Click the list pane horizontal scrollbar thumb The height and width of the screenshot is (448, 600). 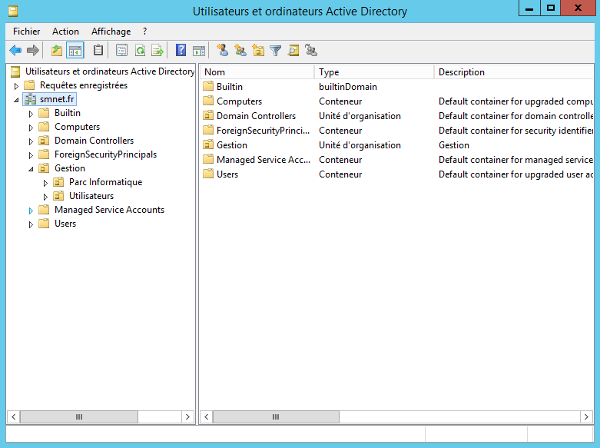click(x=276, y=417)
